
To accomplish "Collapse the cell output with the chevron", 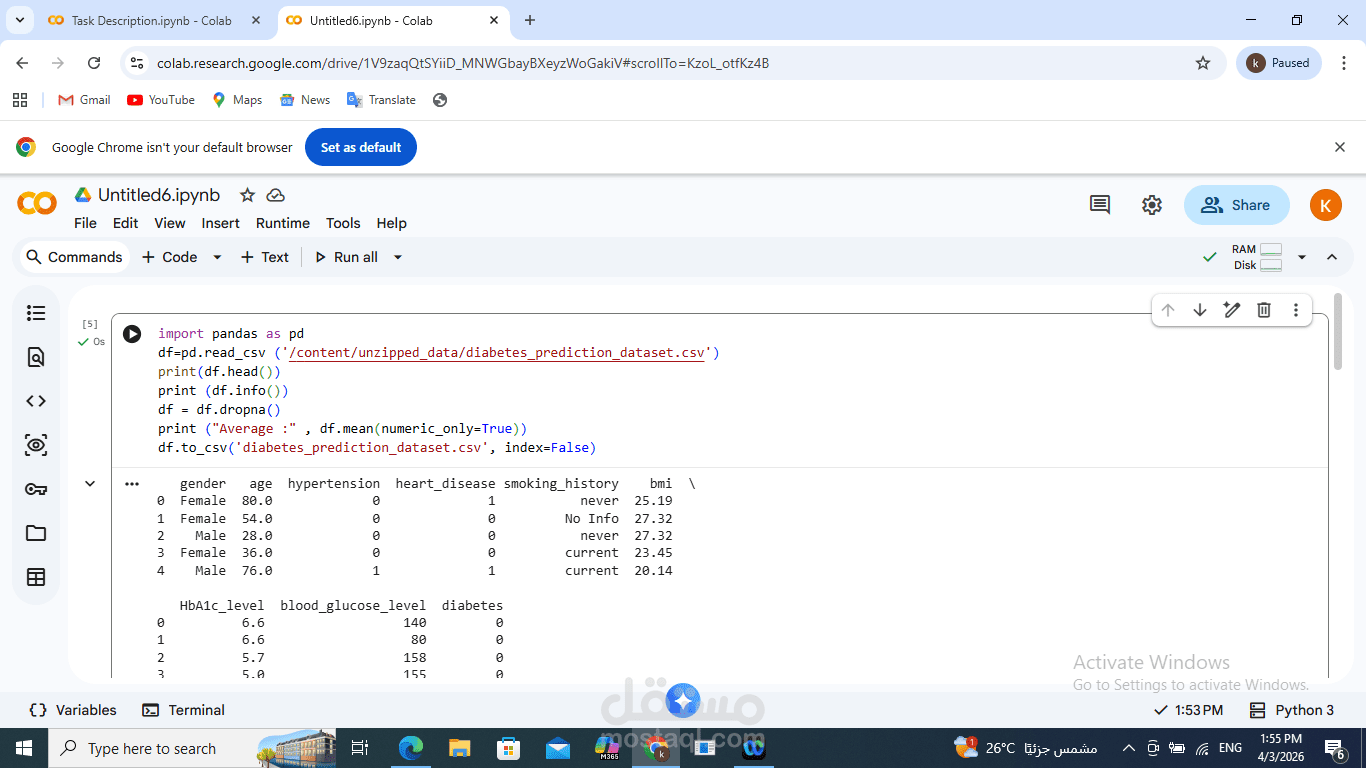I will [89, 483].
